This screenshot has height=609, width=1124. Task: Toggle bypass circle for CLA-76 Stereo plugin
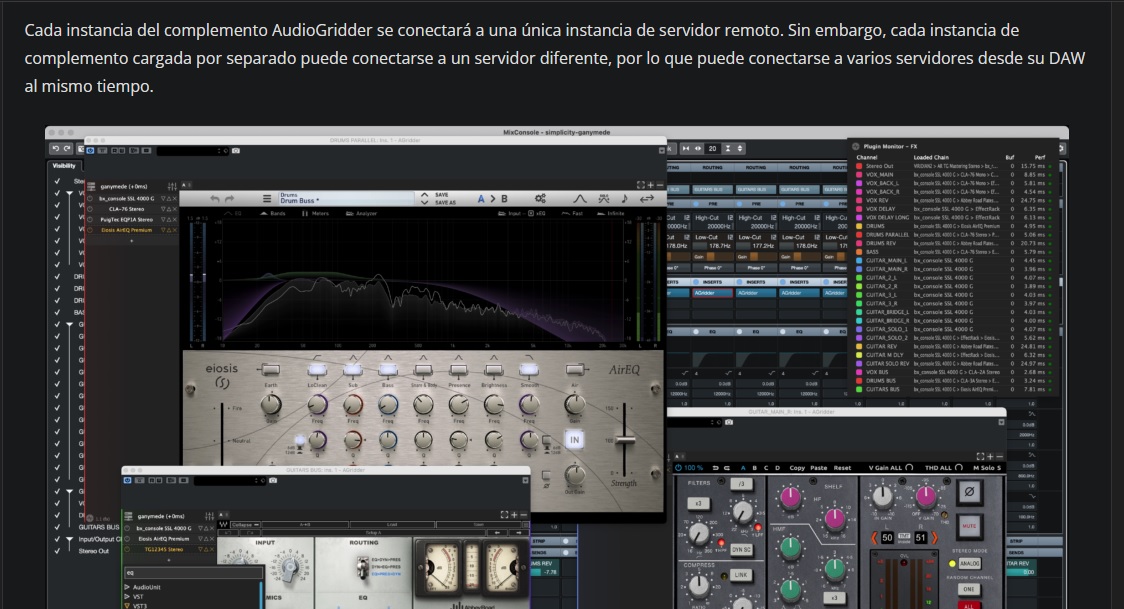[90, 209]
